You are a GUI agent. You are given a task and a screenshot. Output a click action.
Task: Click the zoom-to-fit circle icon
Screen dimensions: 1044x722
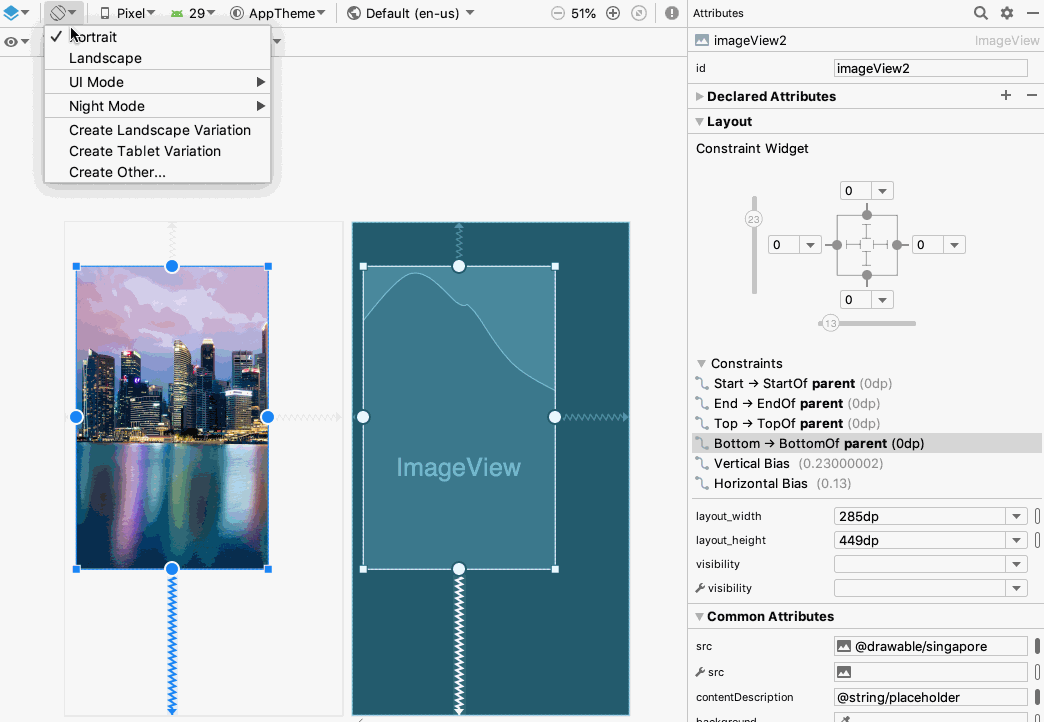(x=639, y=13)
